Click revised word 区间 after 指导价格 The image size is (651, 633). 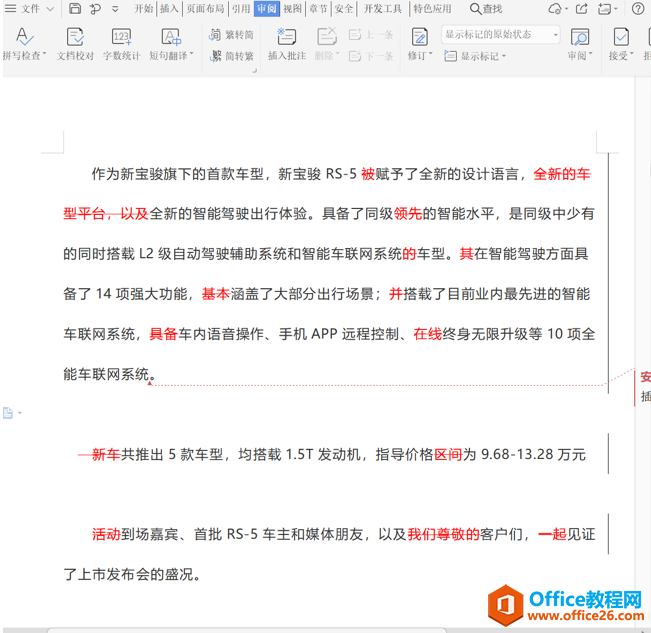click(448, 455)
